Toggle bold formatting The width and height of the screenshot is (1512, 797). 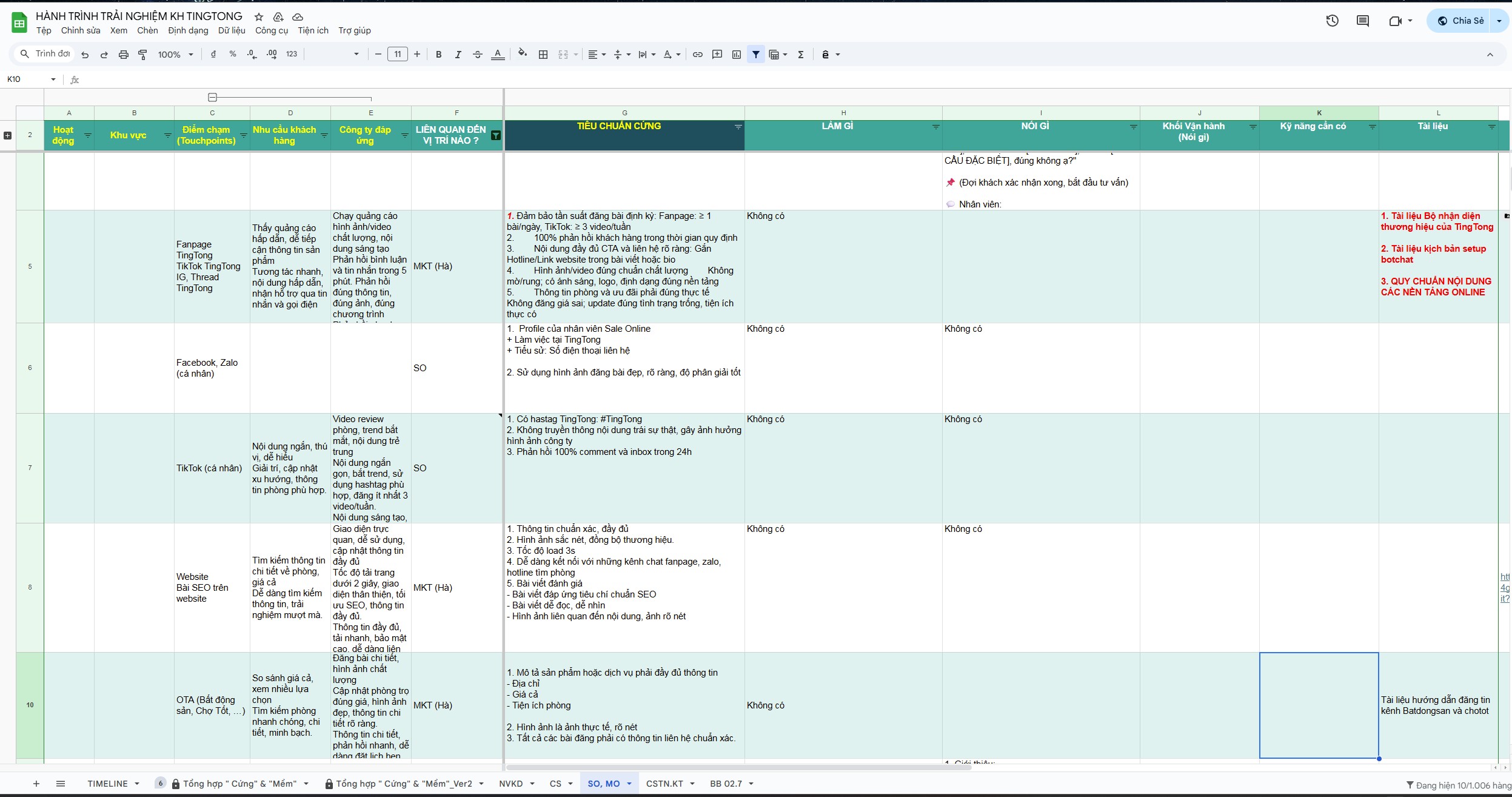pos(438,55)
